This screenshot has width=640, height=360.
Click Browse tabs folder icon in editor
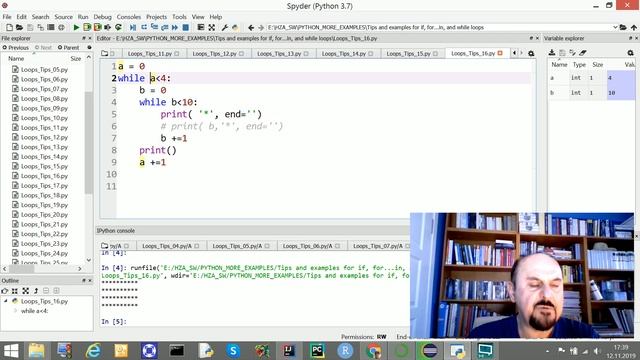point(104,53)
